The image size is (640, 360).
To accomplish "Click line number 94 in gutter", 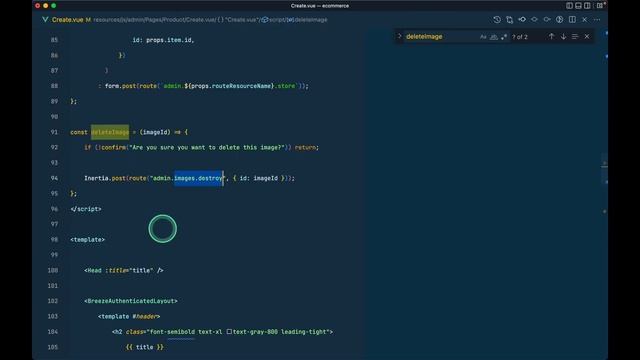I will [54, 178].
